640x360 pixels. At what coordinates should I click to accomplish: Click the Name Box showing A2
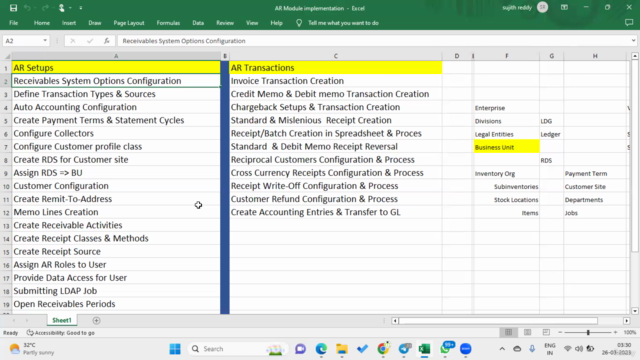pos(22,41)
